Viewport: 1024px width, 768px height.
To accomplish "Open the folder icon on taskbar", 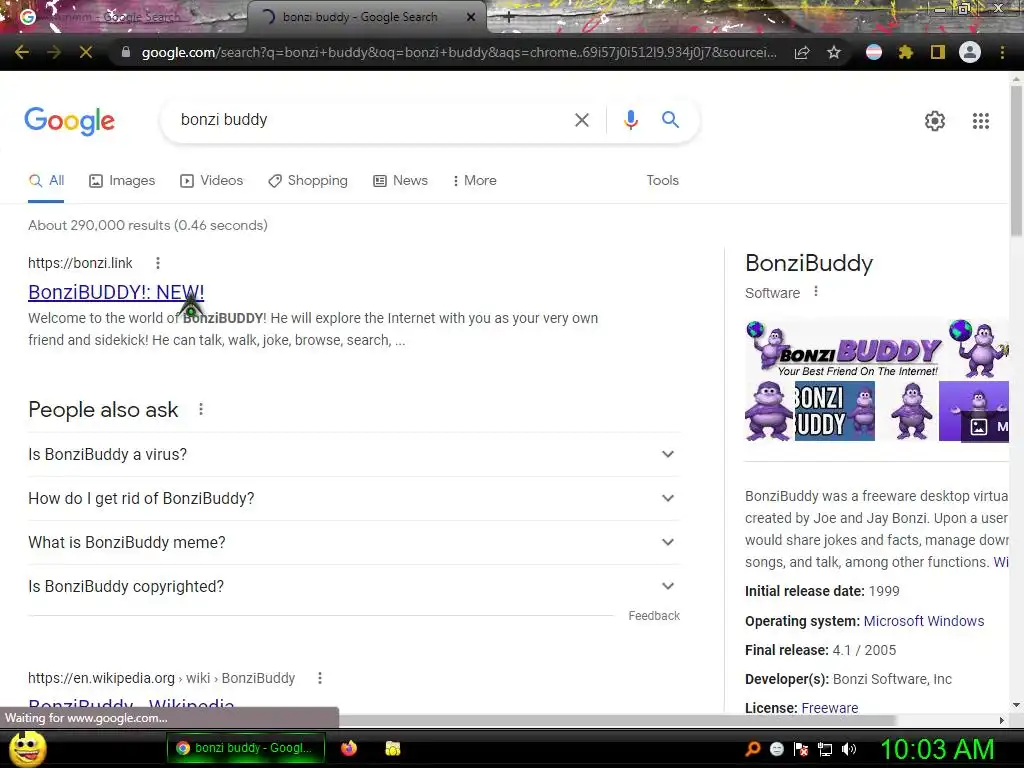I will coord(392,748).
